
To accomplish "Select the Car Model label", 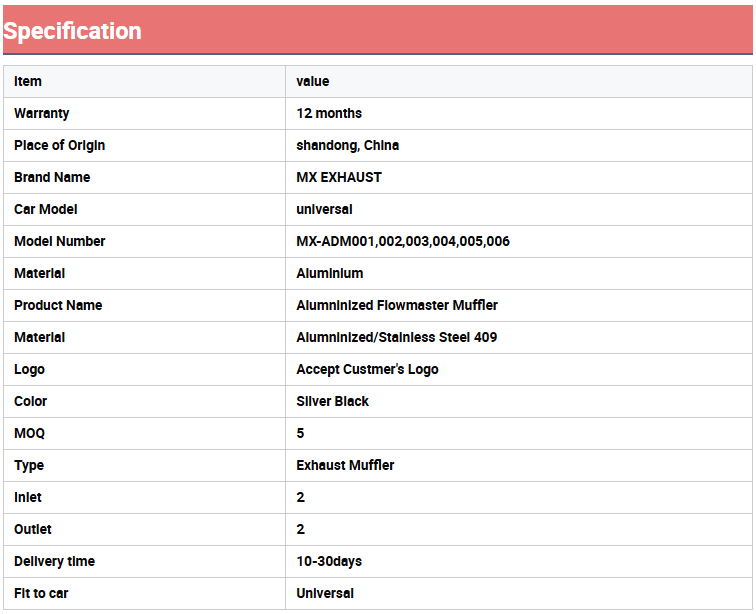I will point(46,209).
